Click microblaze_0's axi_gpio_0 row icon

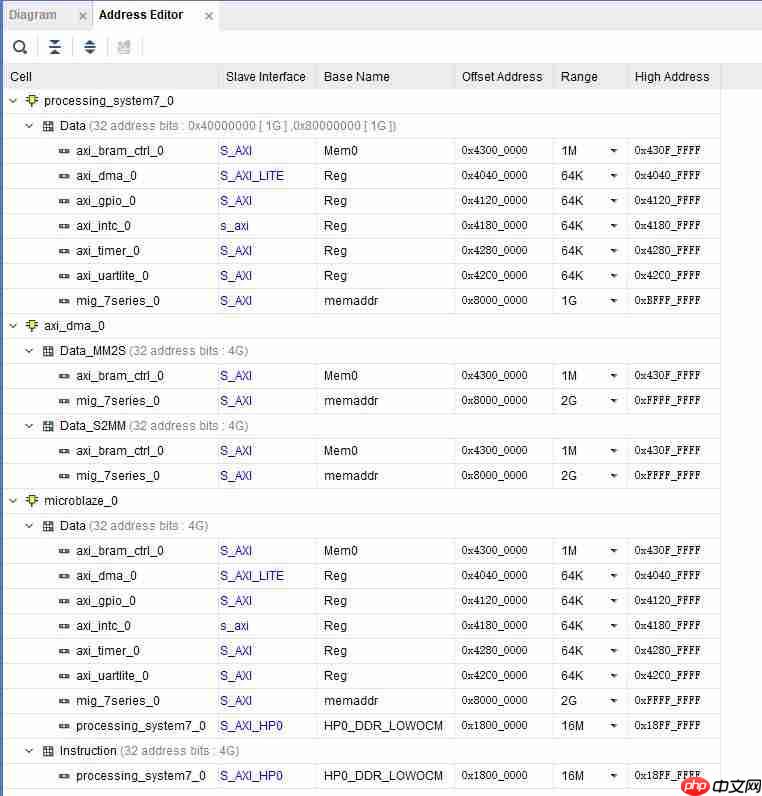pos(64,601)
